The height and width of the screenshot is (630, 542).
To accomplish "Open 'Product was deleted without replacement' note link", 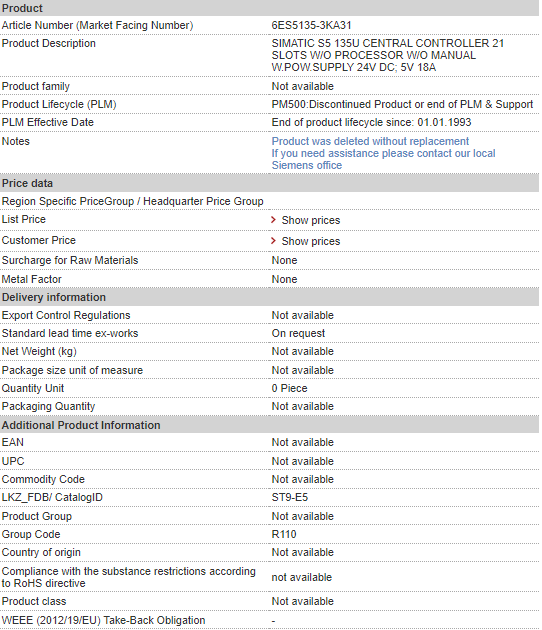I will [x=370, y=141].
